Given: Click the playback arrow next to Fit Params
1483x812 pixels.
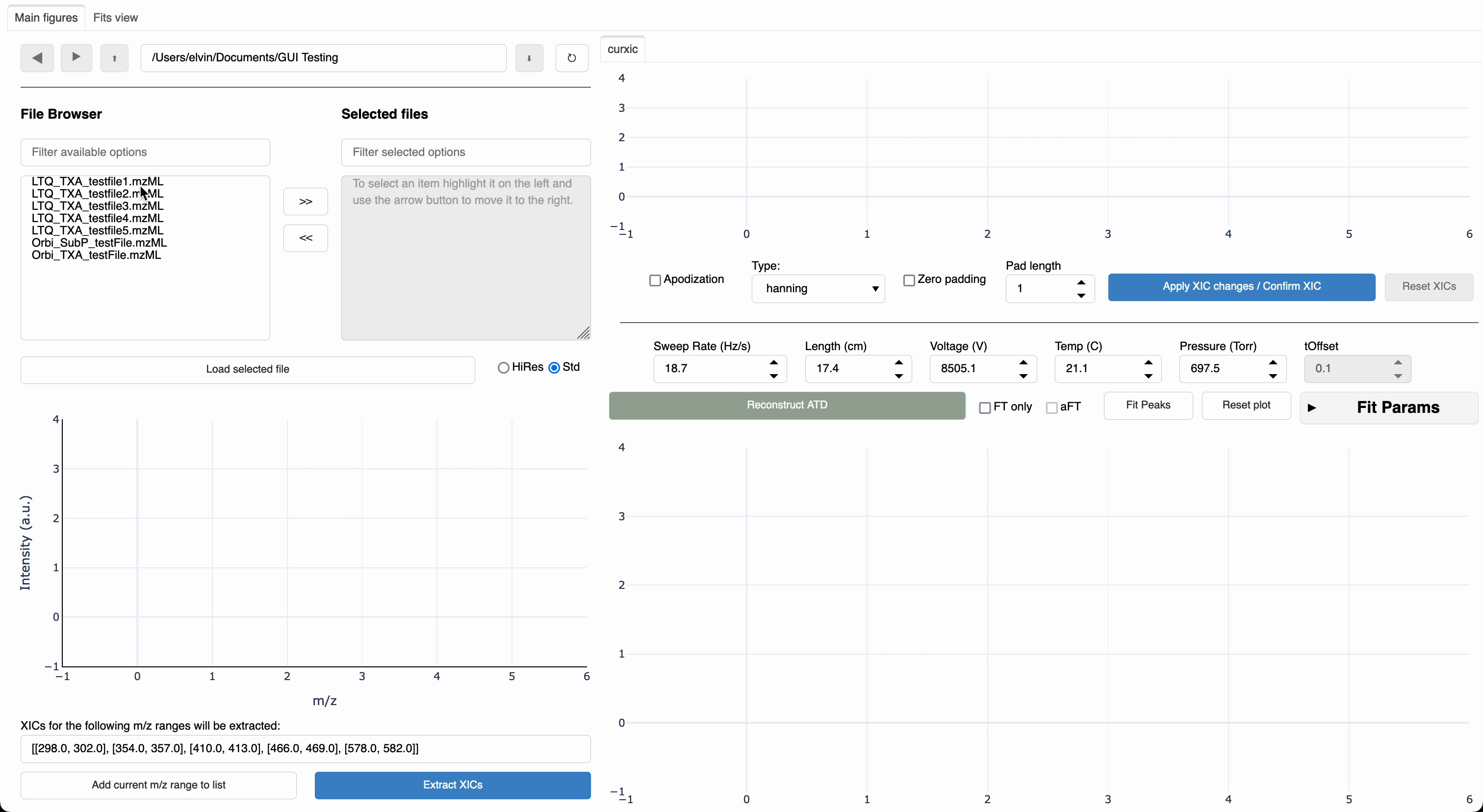Looking at the screenshot, I should 1312,408.
